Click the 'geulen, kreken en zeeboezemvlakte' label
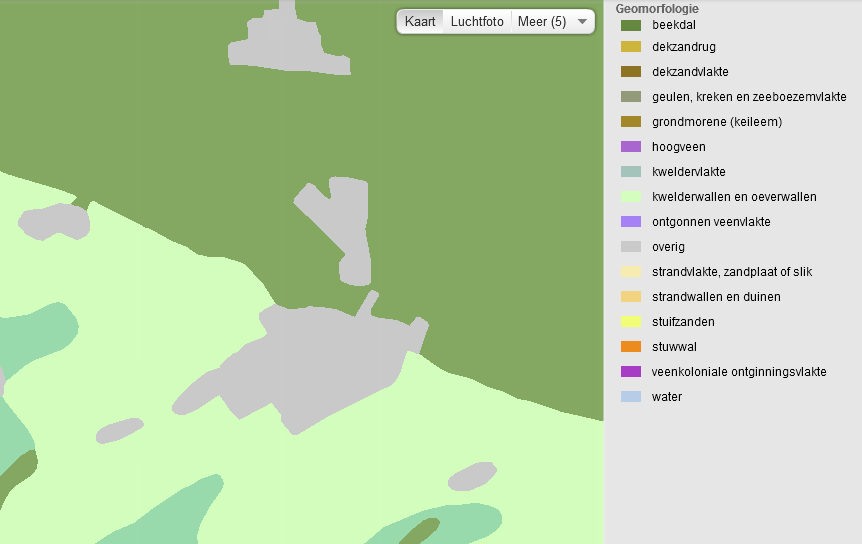 coord(749,97)
